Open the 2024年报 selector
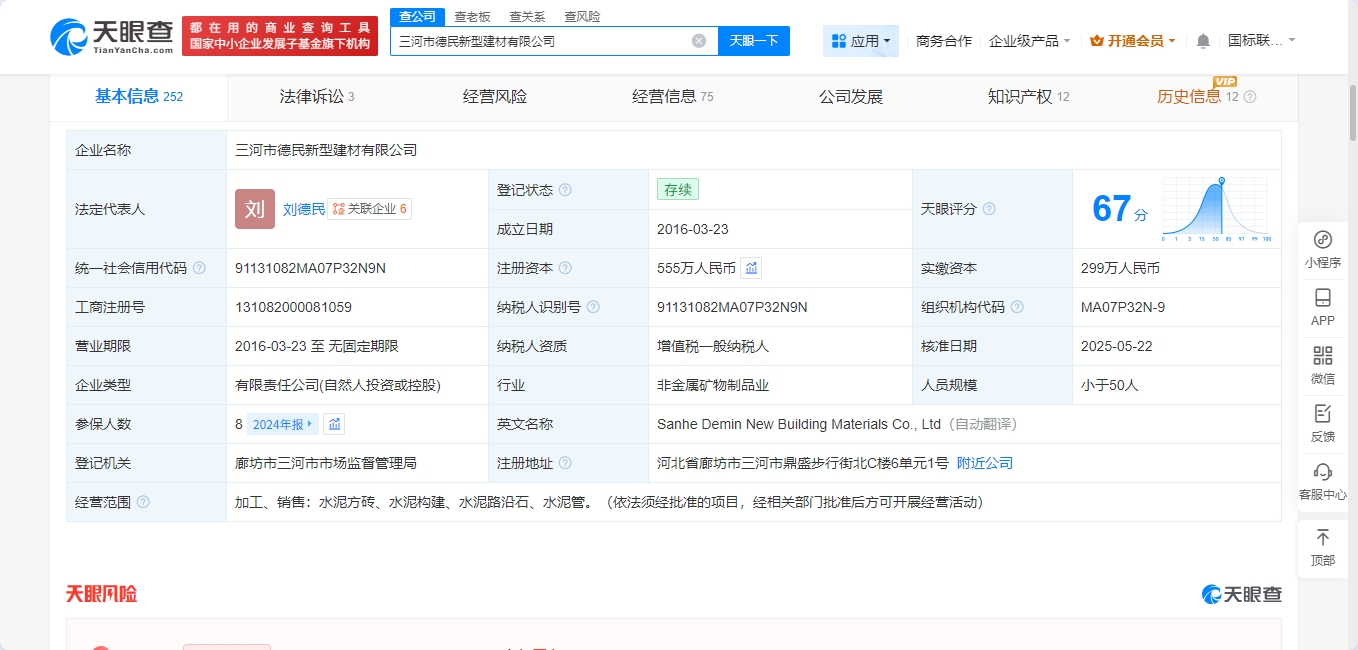This screenshot has height=650, width=1358. [x=282, y=424]
